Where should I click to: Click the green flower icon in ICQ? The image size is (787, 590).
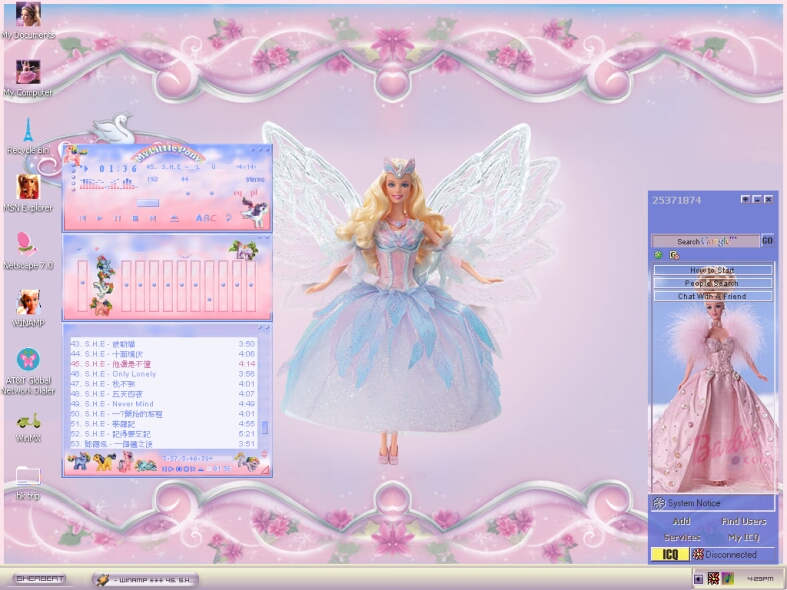[x=658, y=255]
